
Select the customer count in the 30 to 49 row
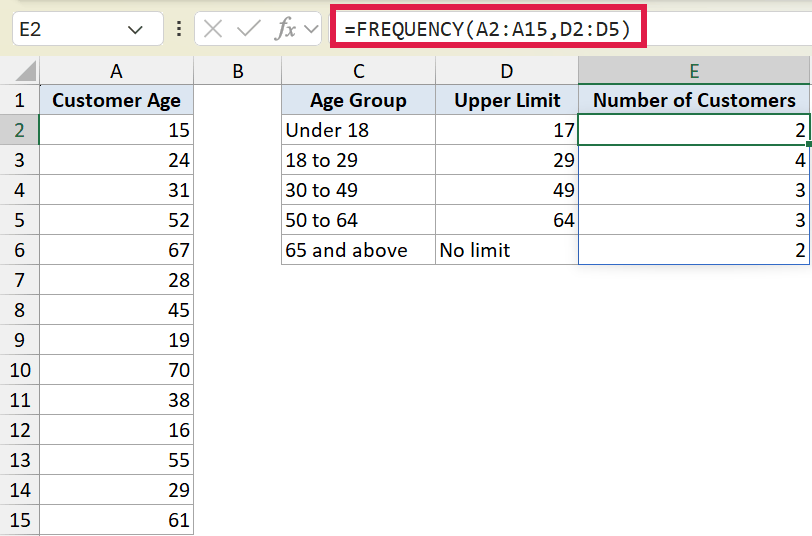pyautogui.click(x=694, y=190)
